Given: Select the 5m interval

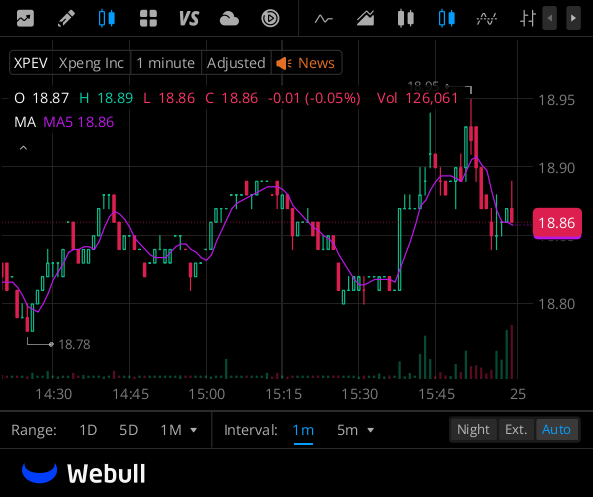Looking at the screenshot, I should pyautogui.click(x=348, y=430).
